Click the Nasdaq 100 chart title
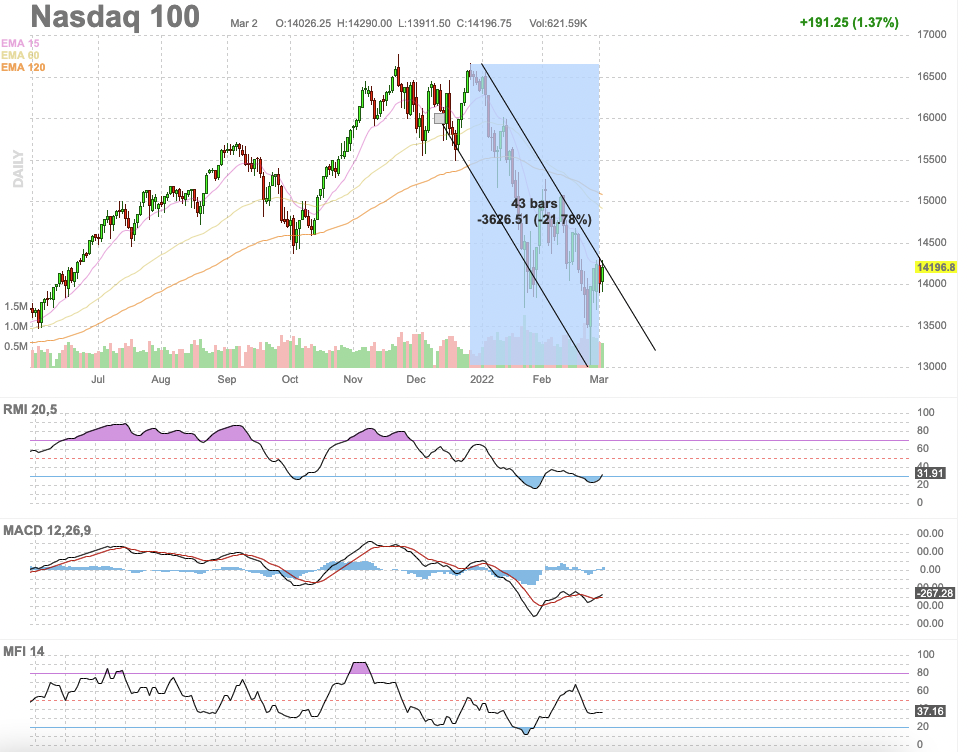The image size is (968, 752). click(115, 17)
